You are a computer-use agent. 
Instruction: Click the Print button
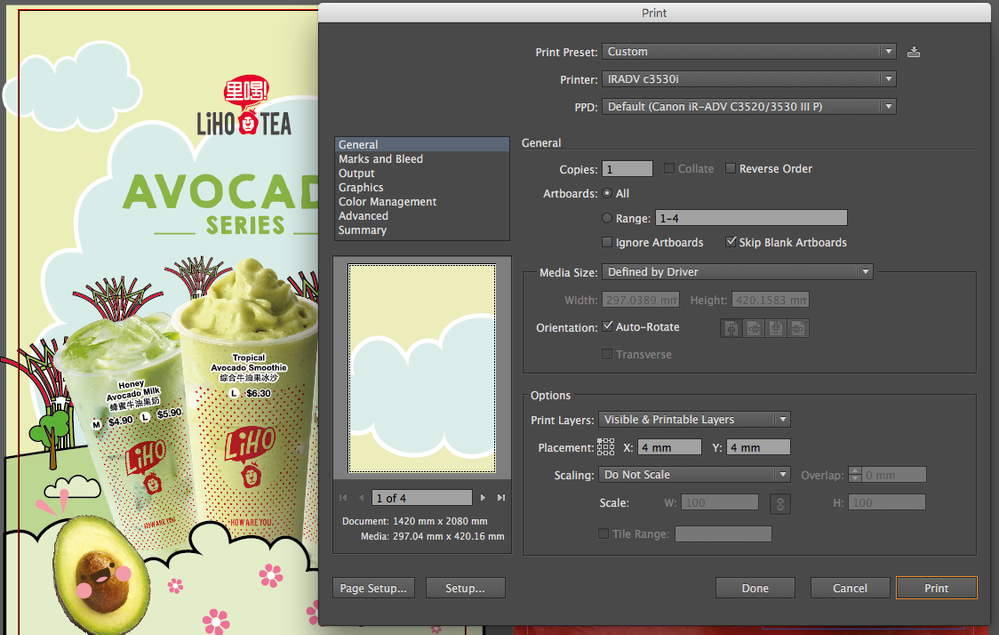(937, 588)
